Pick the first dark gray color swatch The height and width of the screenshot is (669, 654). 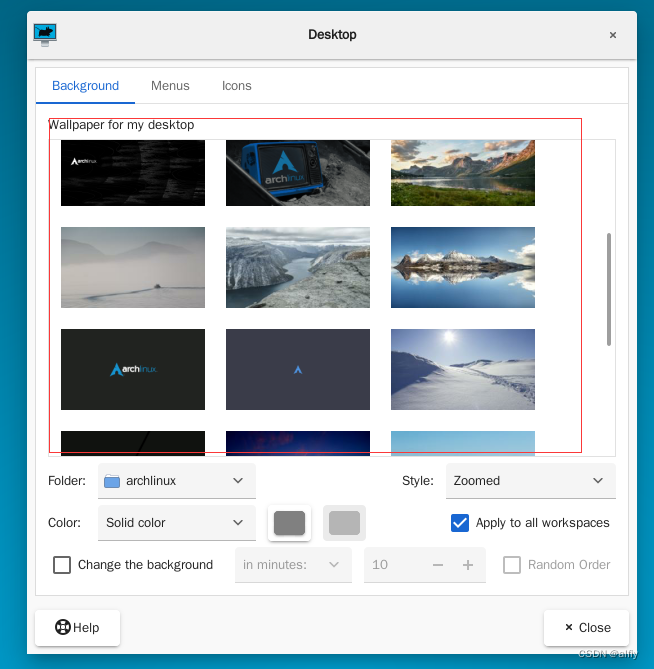289,523
